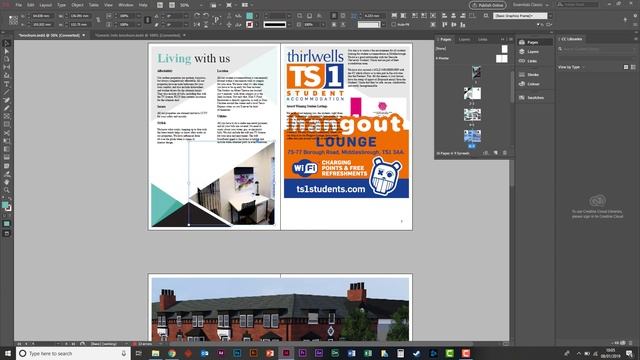Image resolution: width=640 pixels, height=360 pixels.
Task: Toggle the Auto-Fit checkbox
Action: tap(393, 24)
